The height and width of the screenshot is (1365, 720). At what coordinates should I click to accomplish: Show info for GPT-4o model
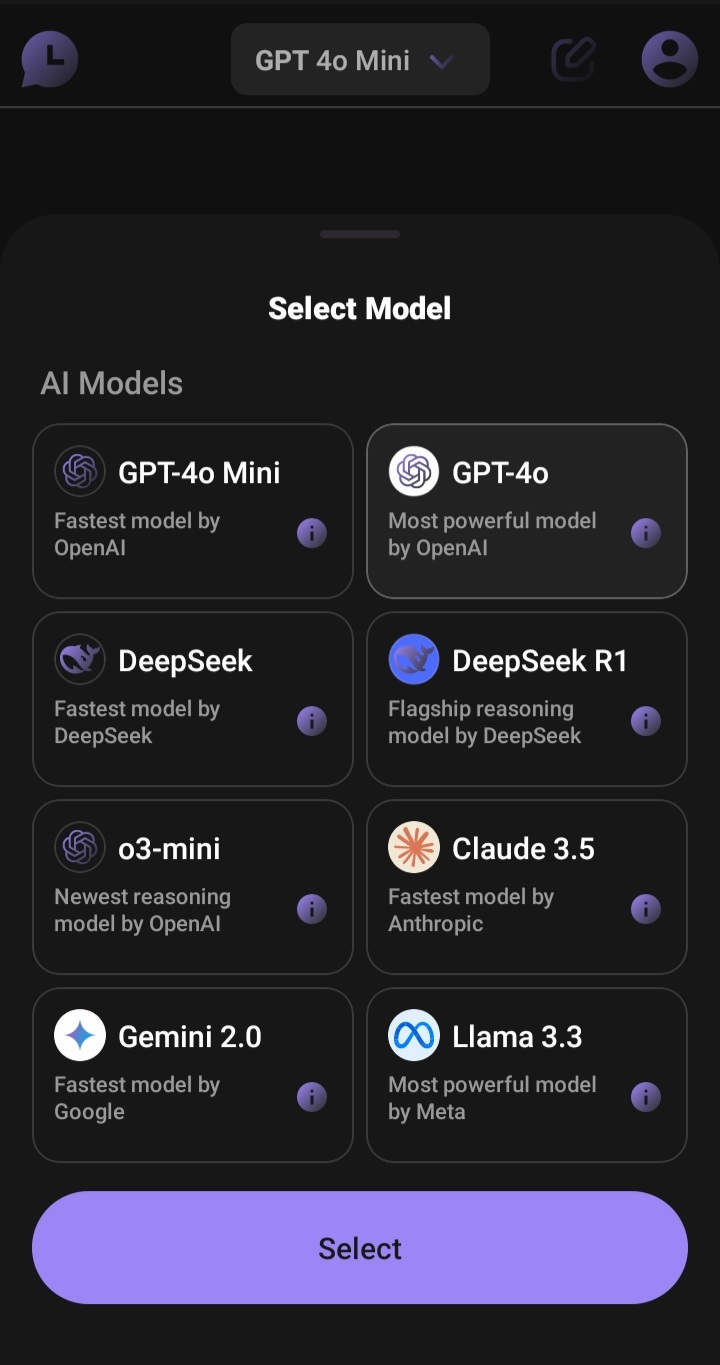point(646,533)
